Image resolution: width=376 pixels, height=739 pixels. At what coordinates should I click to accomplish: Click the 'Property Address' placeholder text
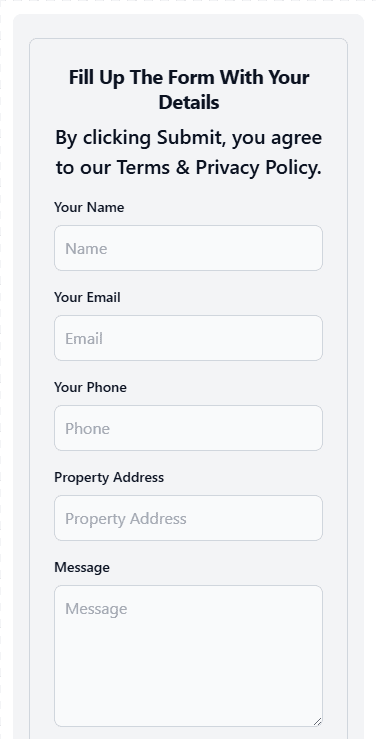(126, 518)
